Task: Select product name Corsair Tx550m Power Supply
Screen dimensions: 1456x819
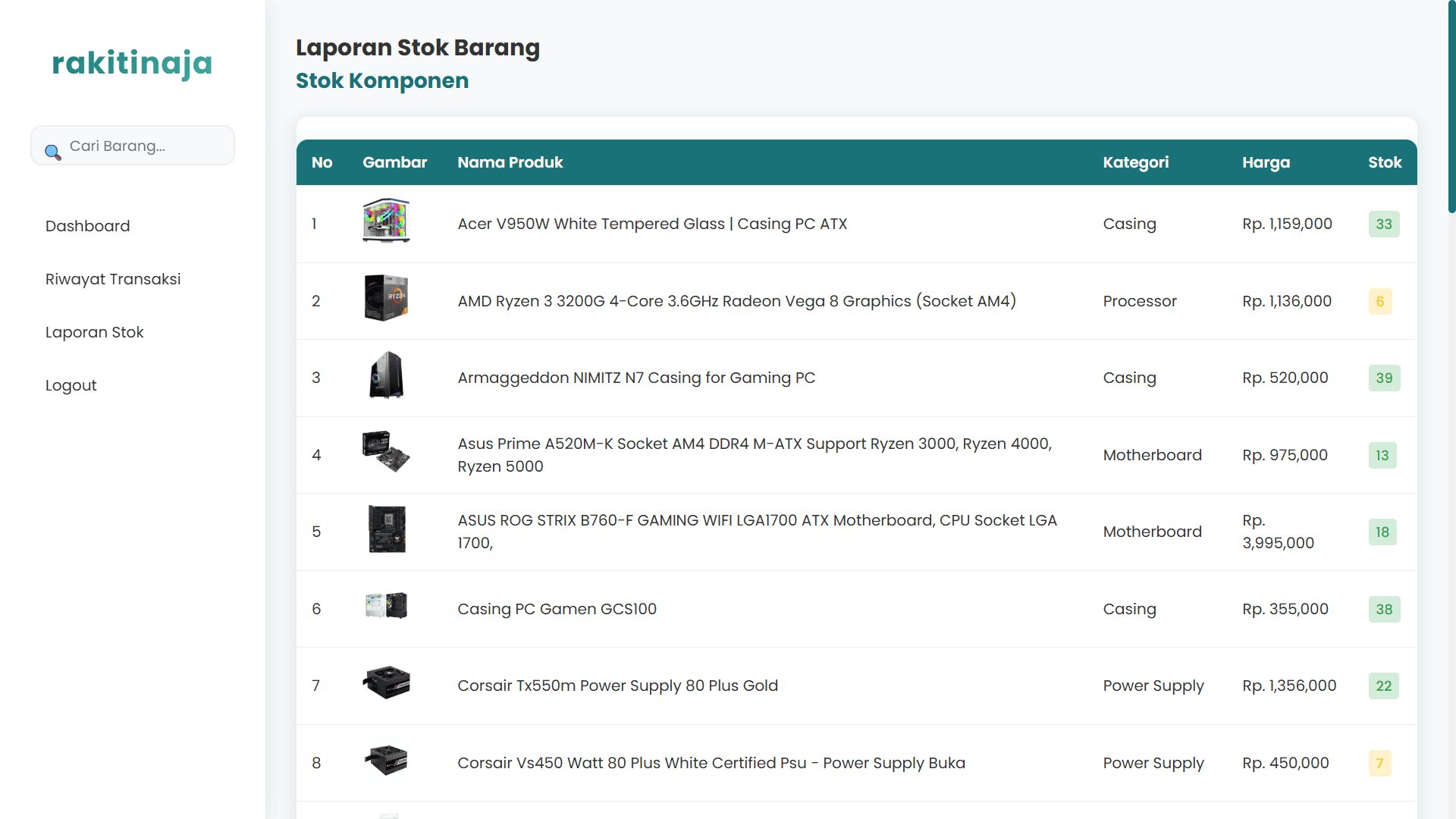Action: tap(617, 686)
